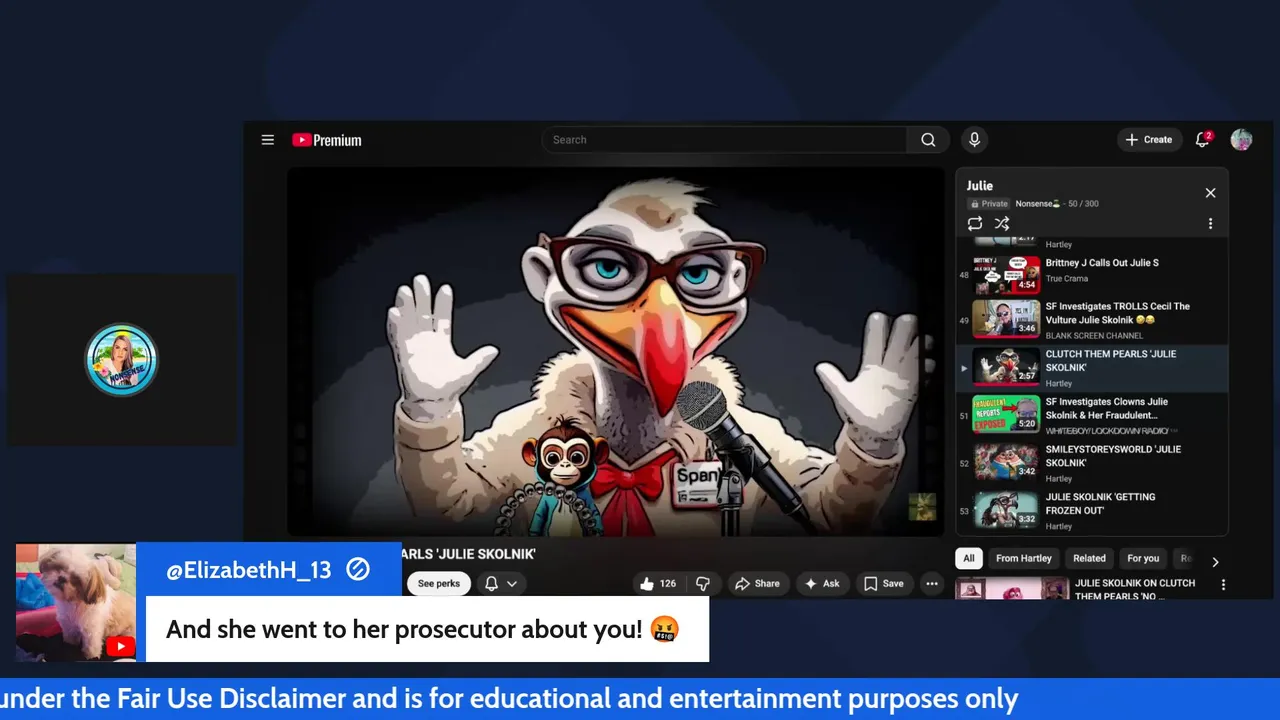Click the Julie playlist title
1280x720 pixels.
(x=980, y=186)
